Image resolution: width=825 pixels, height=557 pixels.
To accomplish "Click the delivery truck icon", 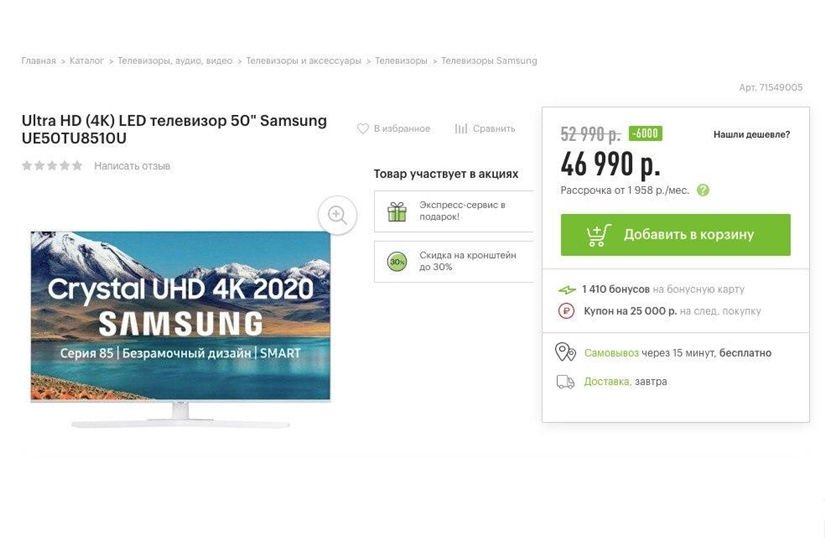I will [x=566, y=381].
